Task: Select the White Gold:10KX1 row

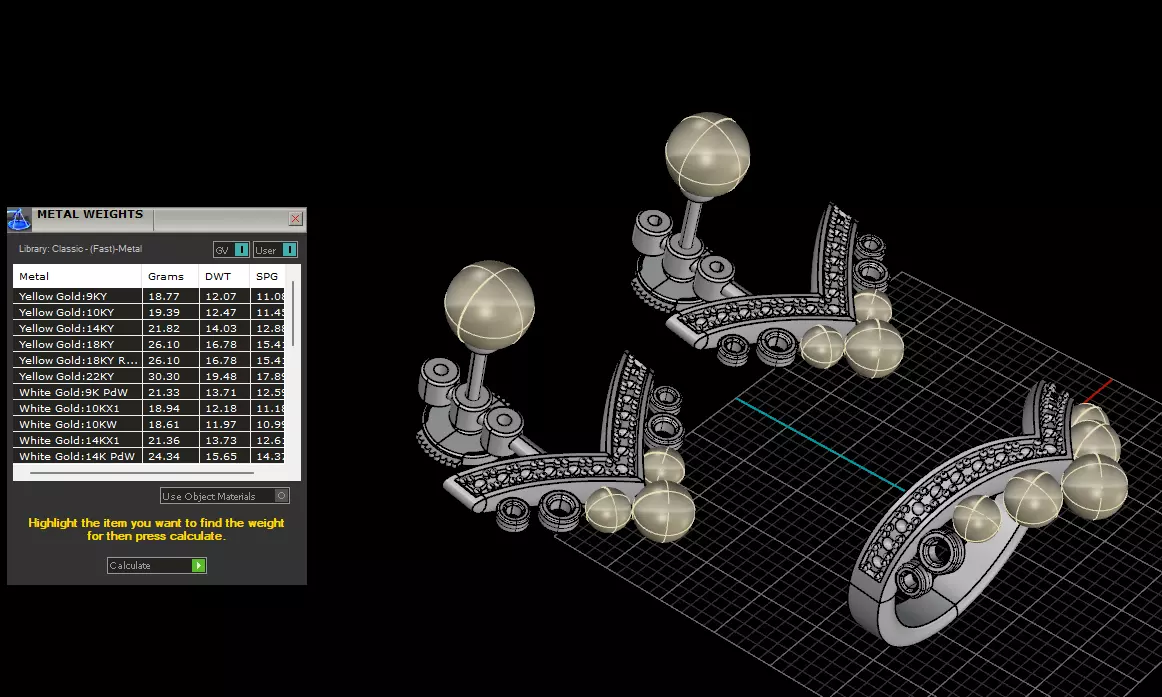Action: click(x=148, y=408)
